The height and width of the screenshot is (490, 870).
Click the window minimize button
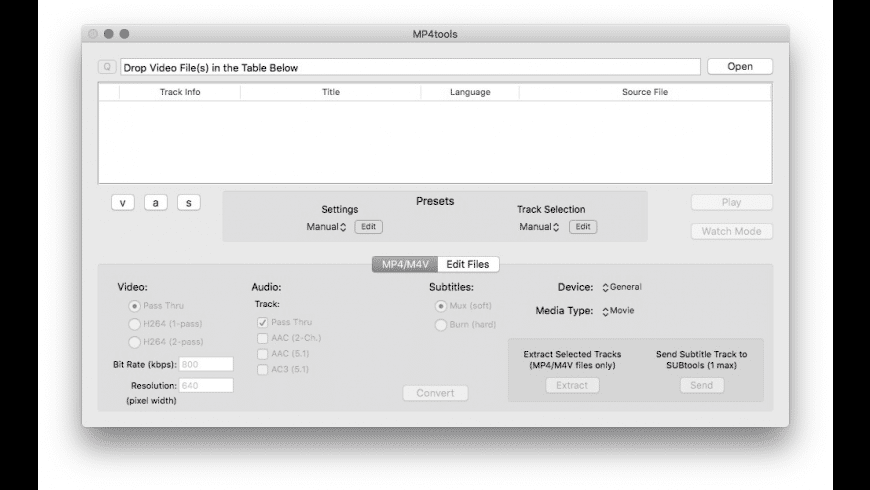click(109, 34)
